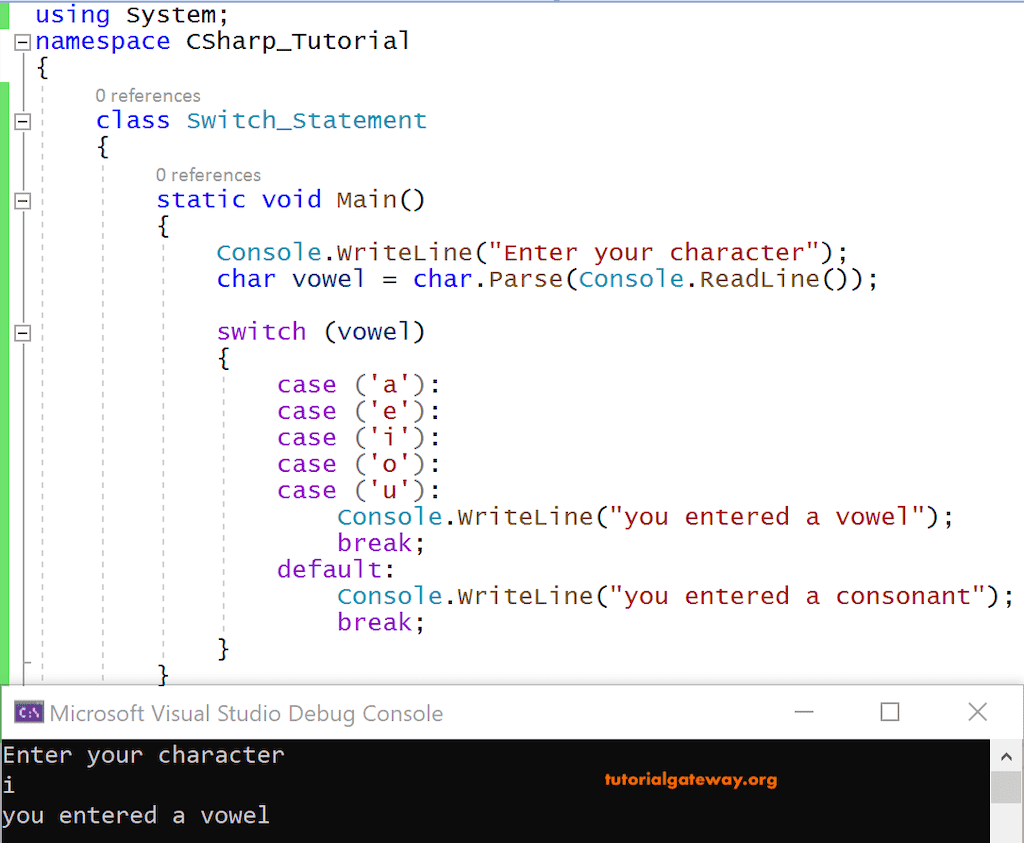
Task: Click console output 'you entered a vowel'
Action: point(136,816)
